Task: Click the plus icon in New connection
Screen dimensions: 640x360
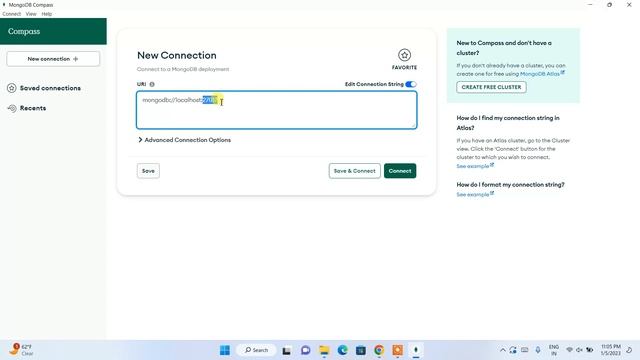Action: point(76,59)
